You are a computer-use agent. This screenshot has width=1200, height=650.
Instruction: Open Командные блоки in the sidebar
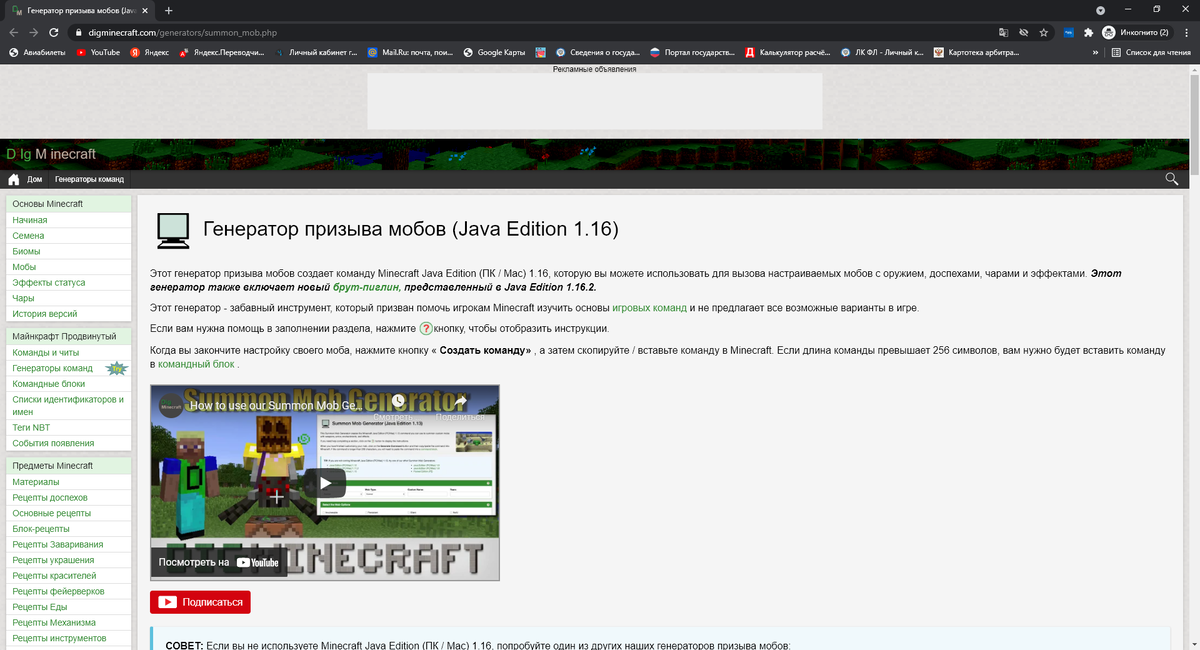pos(48,384)
